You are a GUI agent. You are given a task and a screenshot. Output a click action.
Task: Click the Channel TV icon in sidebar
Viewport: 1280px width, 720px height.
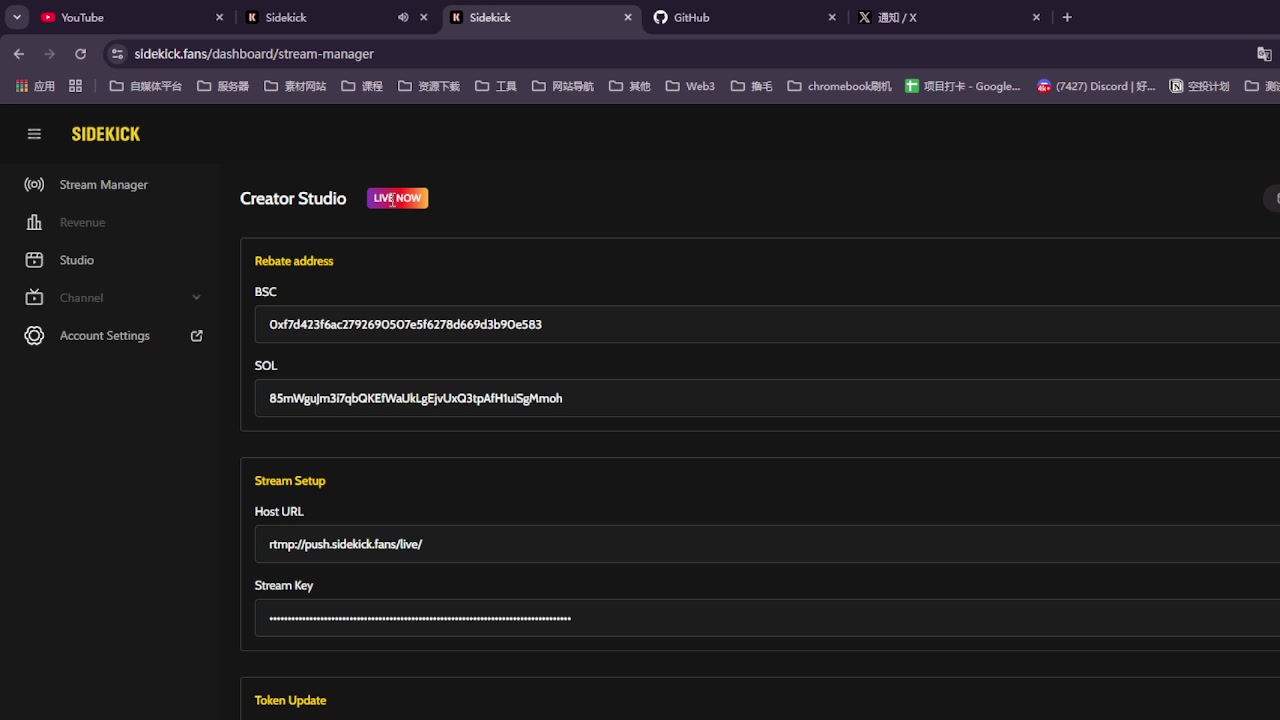click(x=34, y=298)
